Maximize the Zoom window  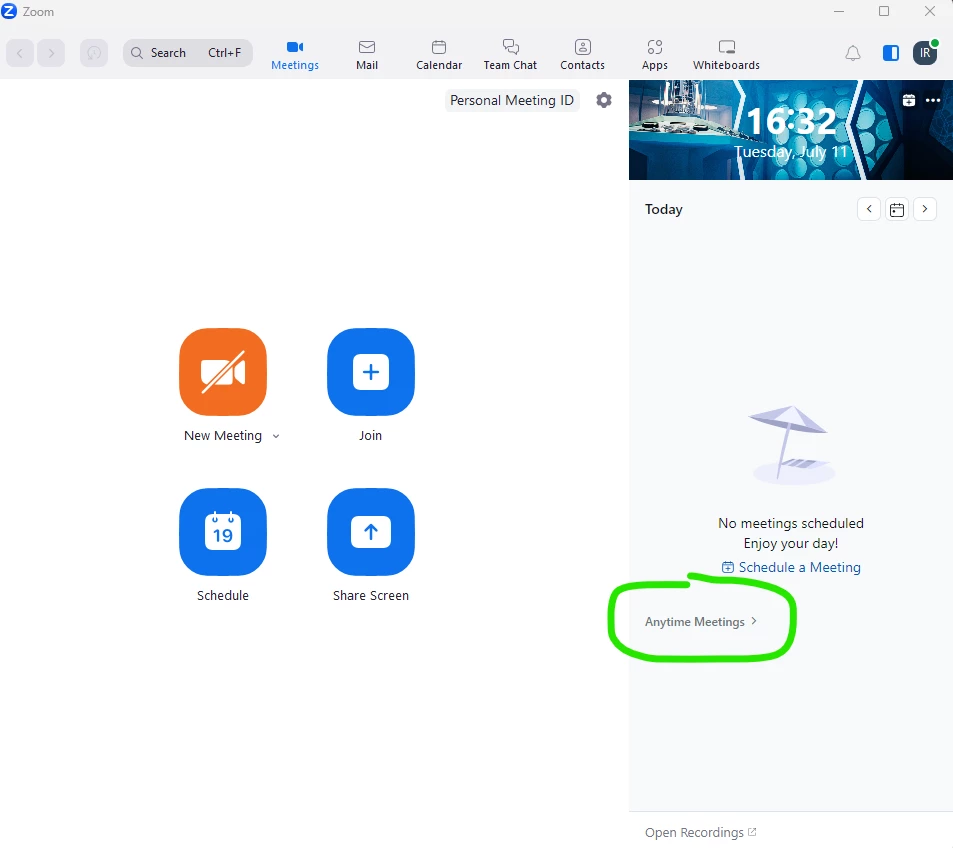pyautogui.click(x=884, y=11)
